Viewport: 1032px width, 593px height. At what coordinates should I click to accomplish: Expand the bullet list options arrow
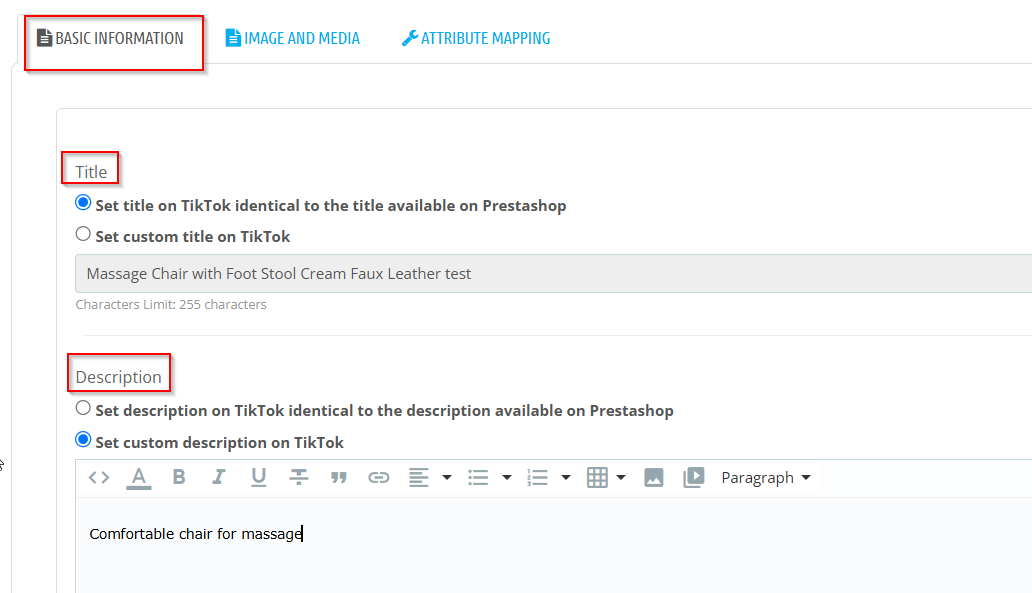tap(507, 478)
